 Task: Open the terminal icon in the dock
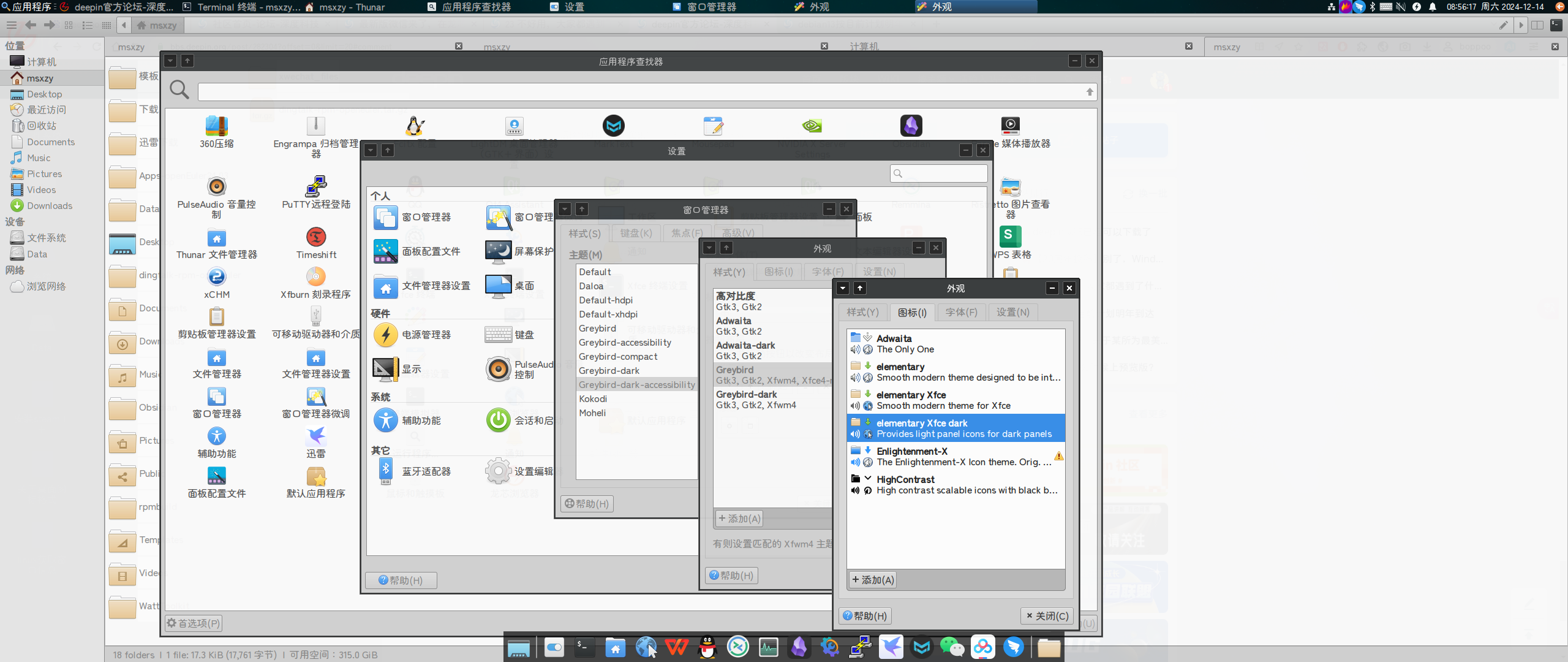[584, 647]
